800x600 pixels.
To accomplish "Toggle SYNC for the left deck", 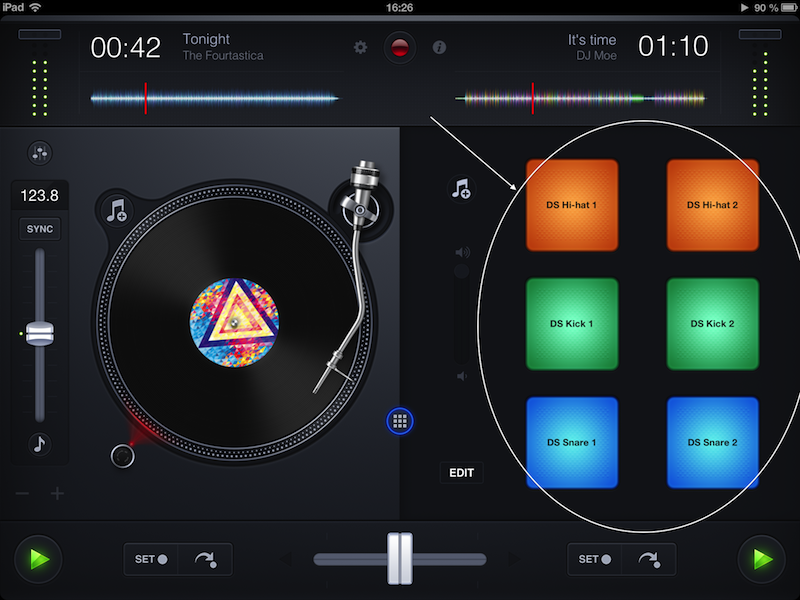I will tap(40, 229).
